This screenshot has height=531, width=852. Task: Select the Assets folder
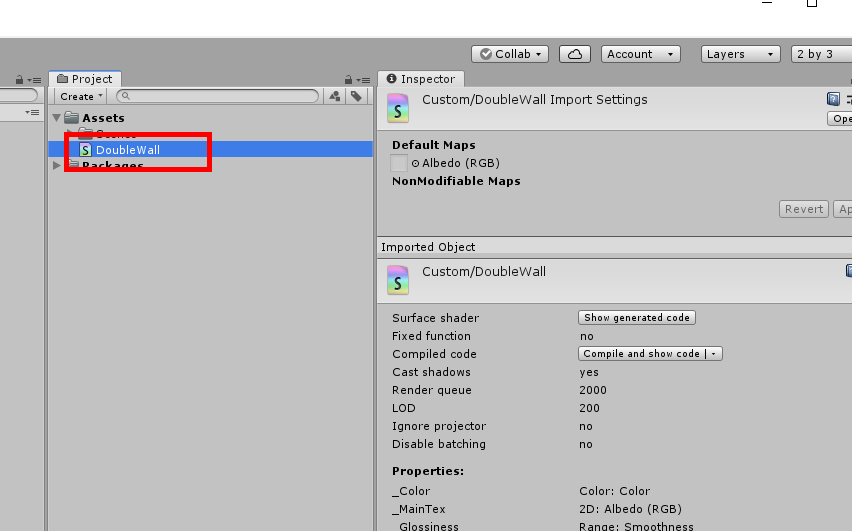[x=103, y=118]
